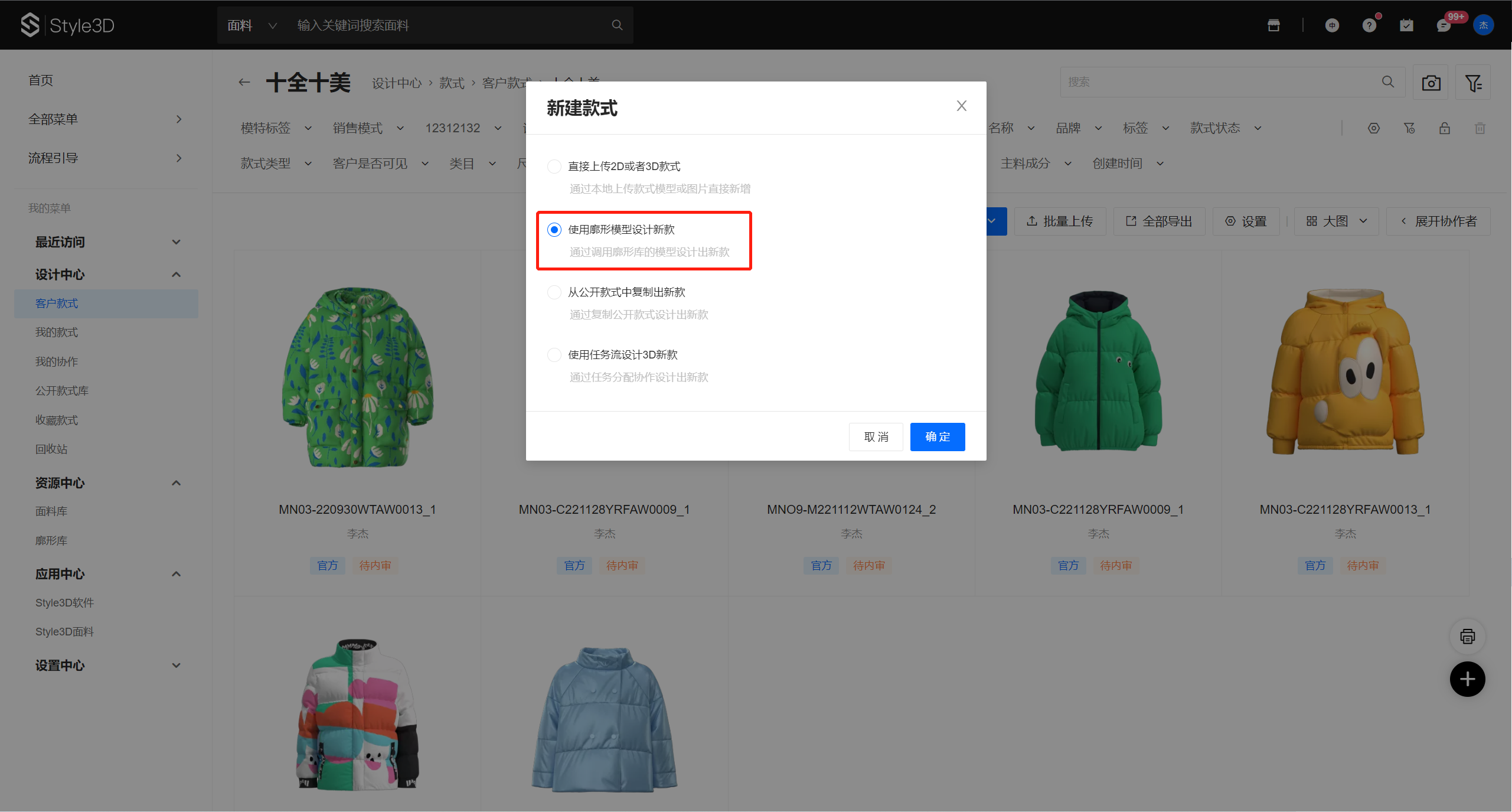Open 创建时间 filter dropdown

[1128, 164]
